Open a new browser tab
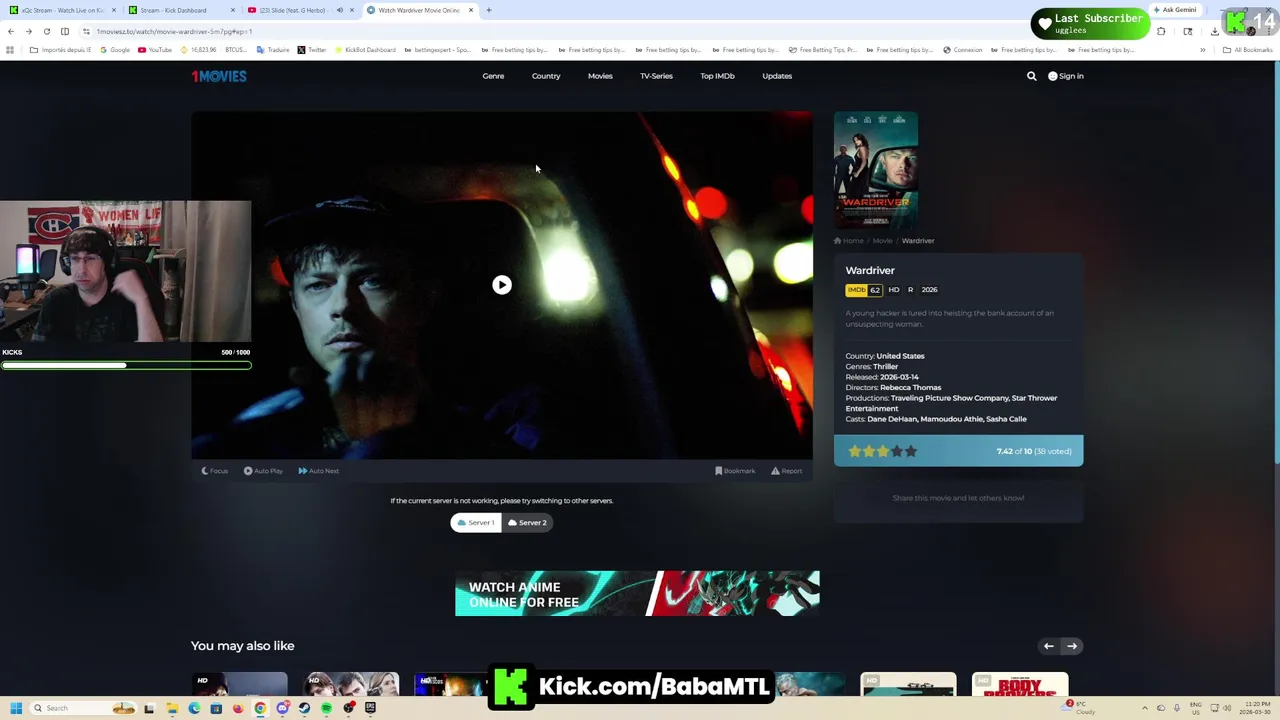The image size is (1280, 720). click(x=489, y=10)
